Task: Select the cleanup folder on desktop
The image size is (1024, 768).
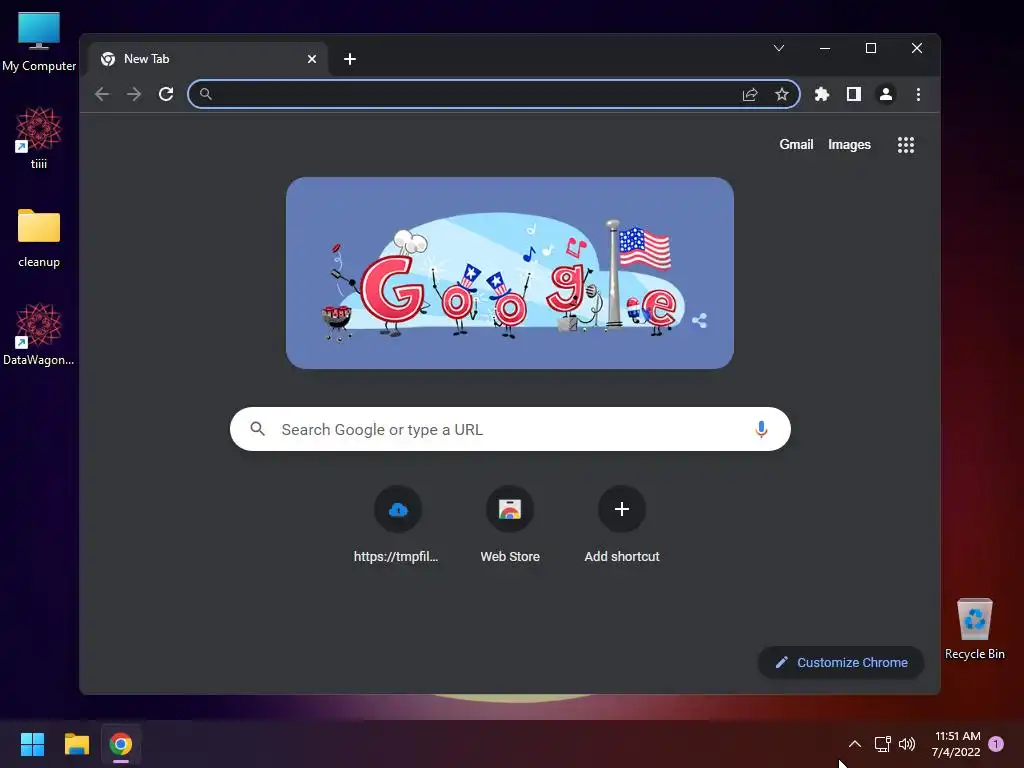Action: pos(39,238)
